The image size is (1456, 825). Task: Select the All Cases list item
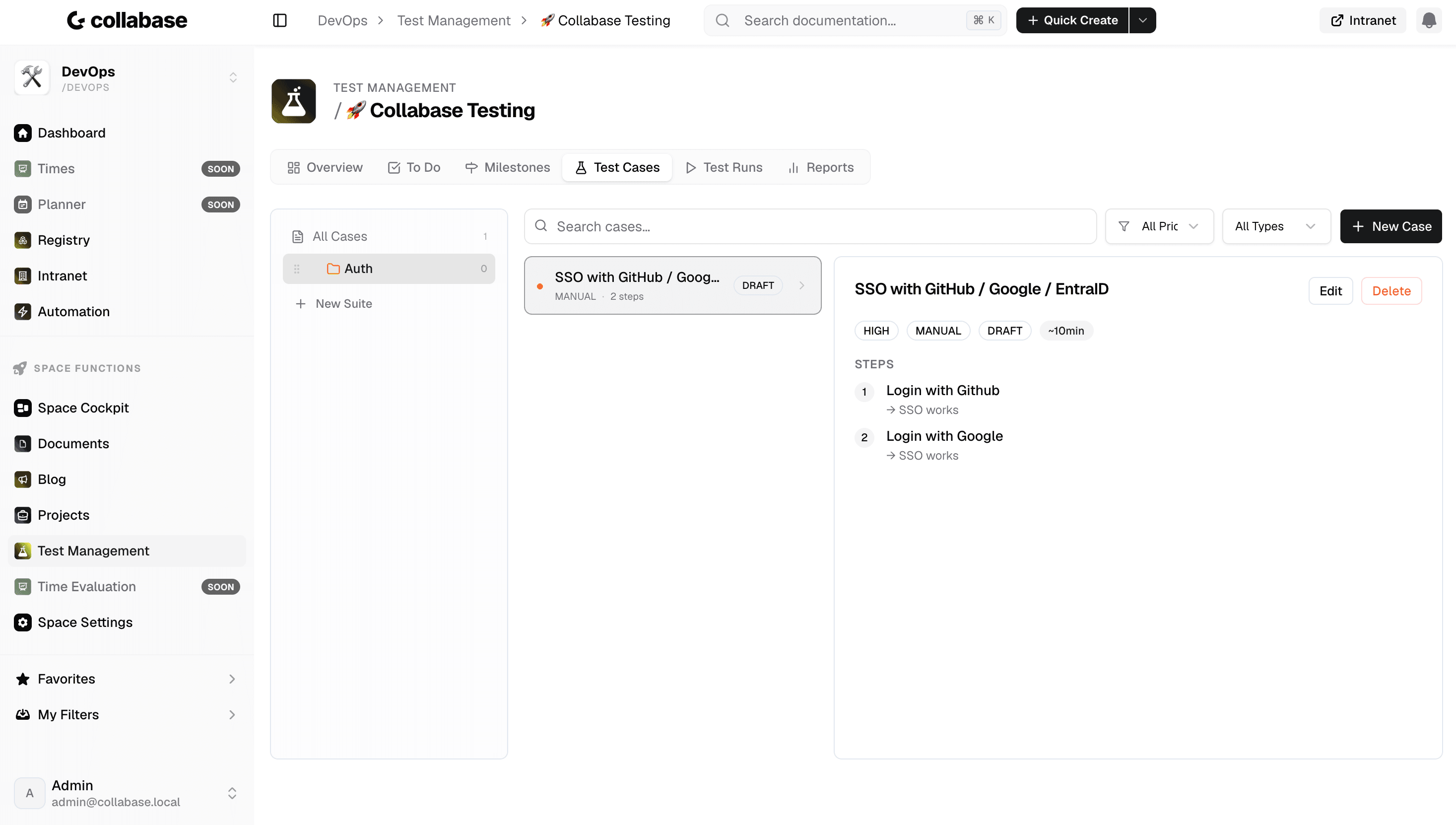coord(389,236)
